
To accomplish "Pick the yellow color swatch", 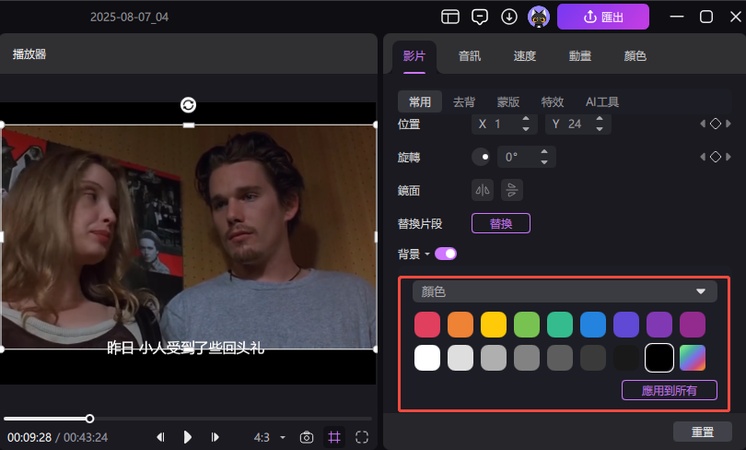I will tap(493, 324).
